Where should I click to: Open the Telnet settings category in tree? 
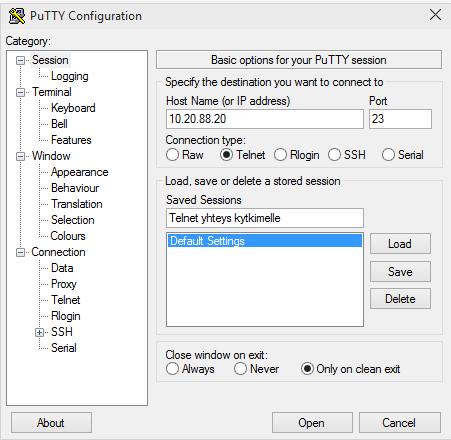click(66, 300)
